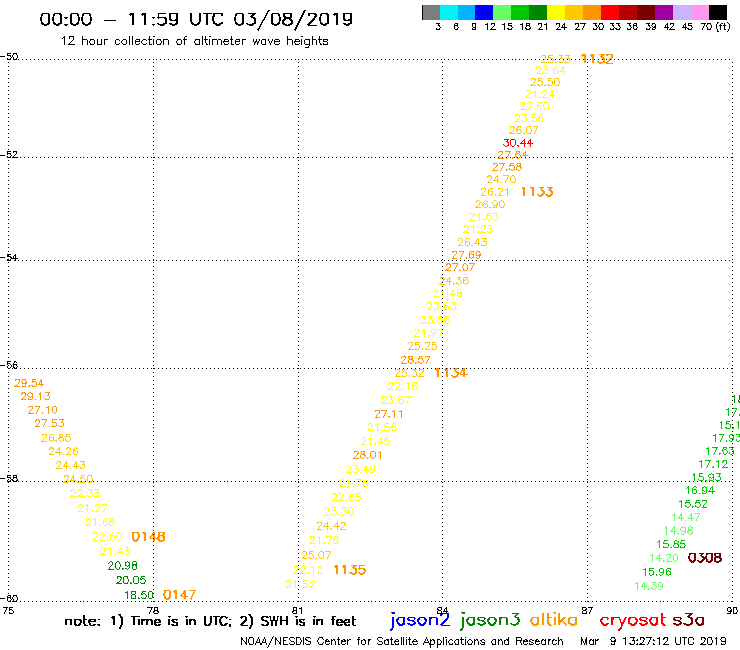Click the NOAA/NESDIS credit line
This screenshot has height=650, width=740.
pyautogui.click(x=402, y=642)
